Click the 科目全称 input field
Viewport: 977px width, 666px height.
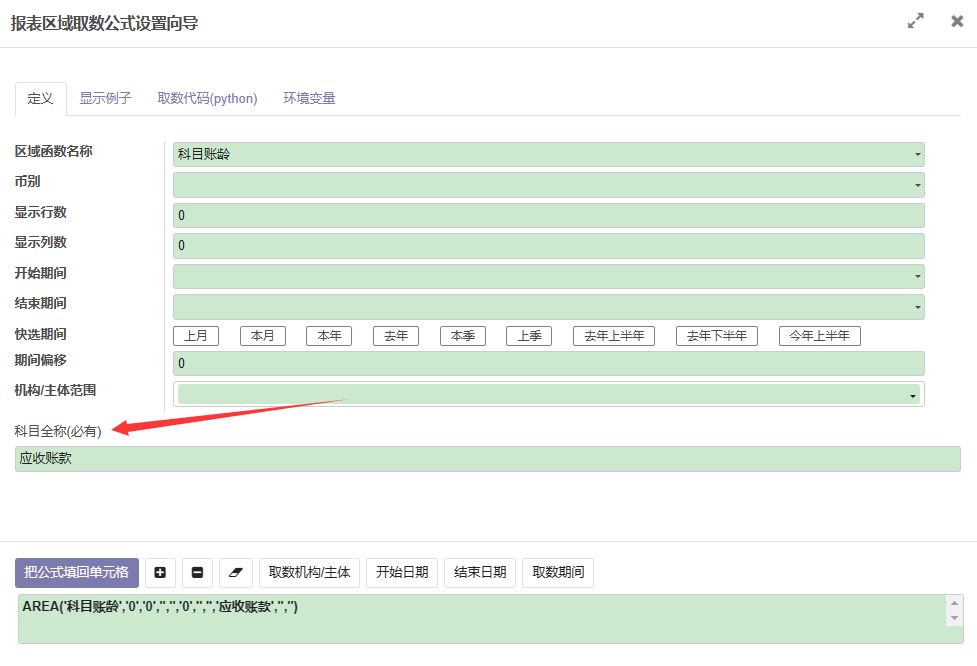tap(487, 459)
